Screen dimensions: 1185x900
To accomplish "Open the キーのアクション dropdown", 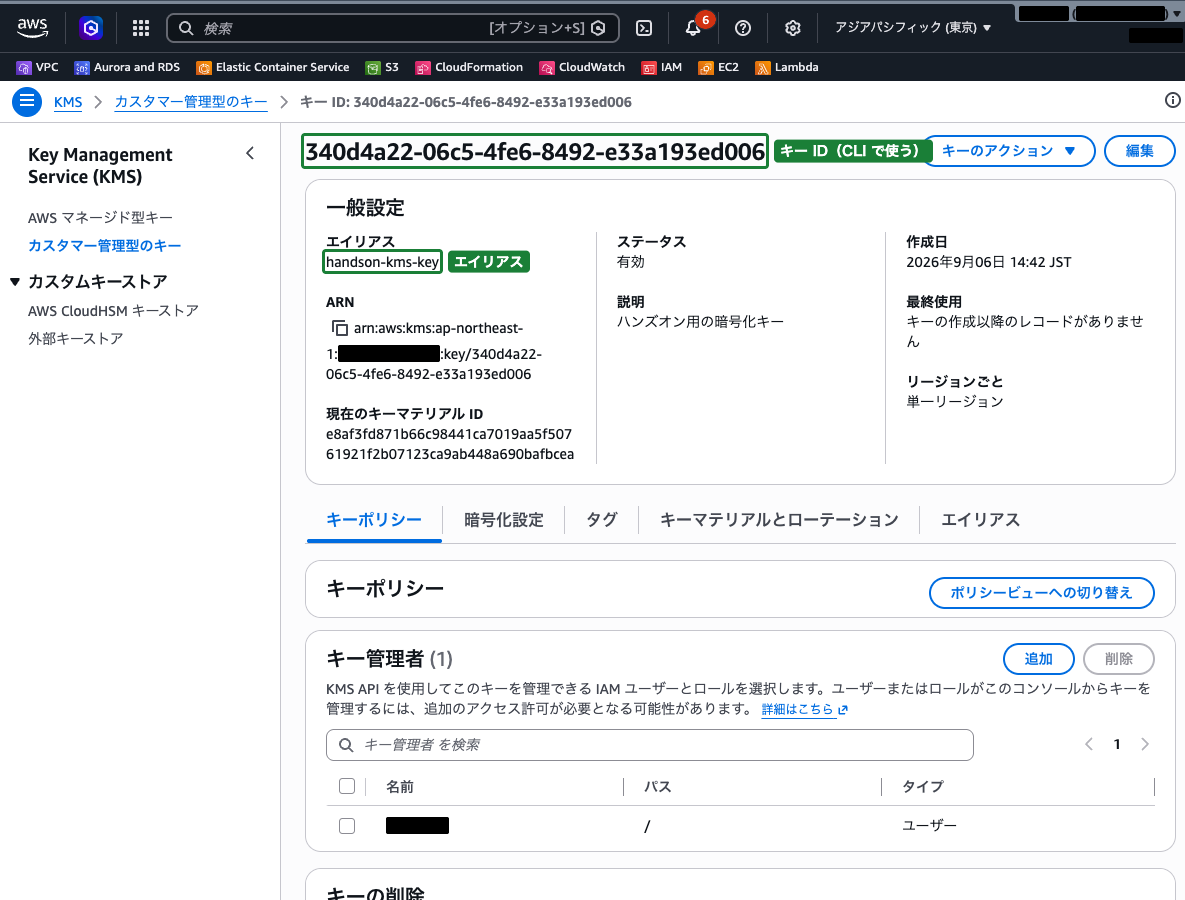I will (x=1008, y=151).
